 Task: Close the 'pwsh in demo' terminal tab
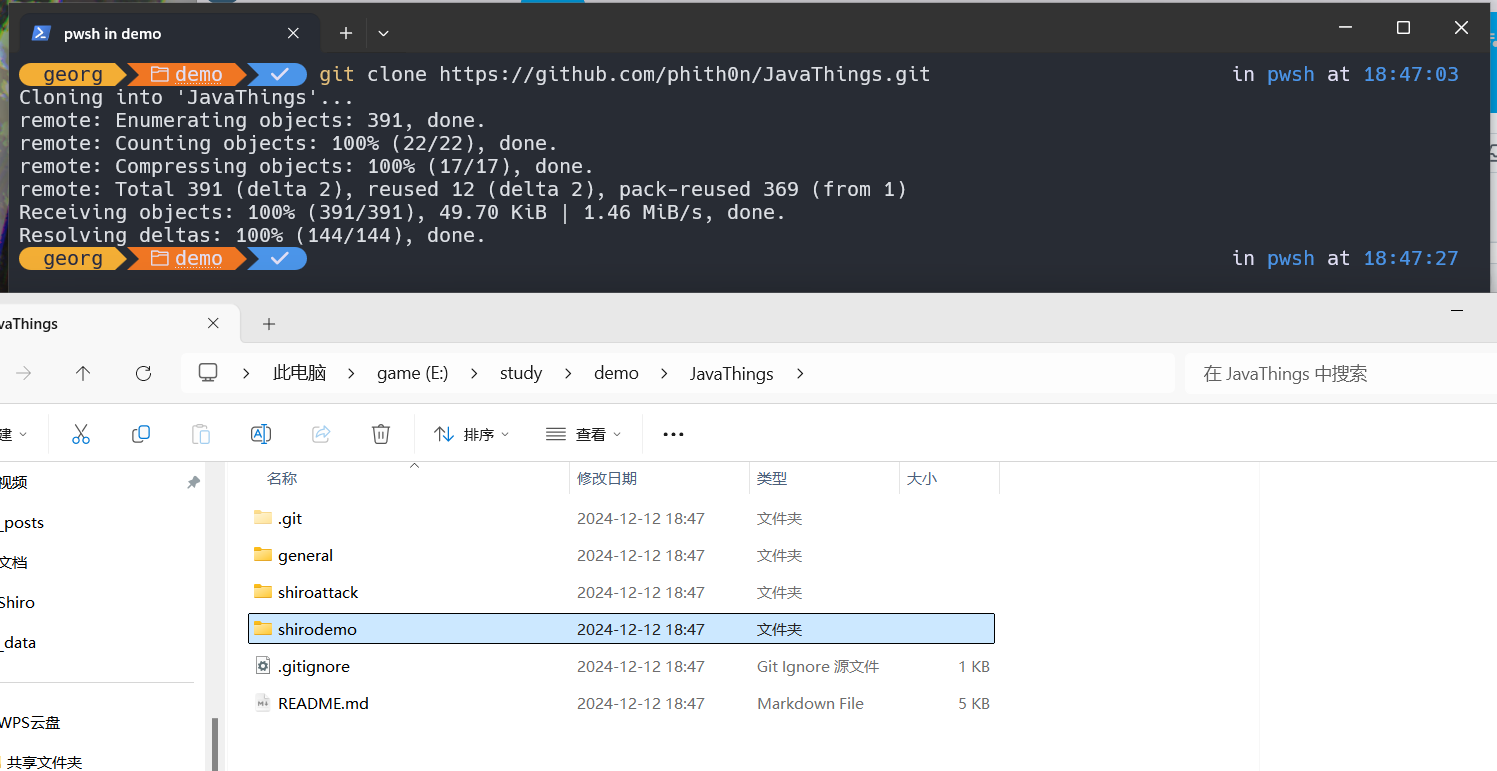pyautogui.click(x=293, y=33)
